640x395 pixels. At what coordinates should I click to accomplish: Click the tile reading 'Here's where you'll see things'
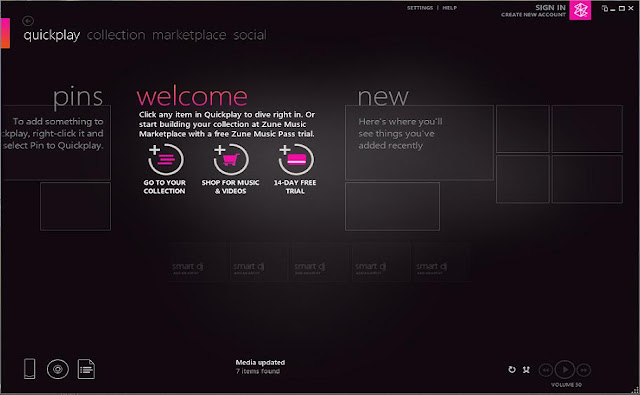[x=419, y=142]
